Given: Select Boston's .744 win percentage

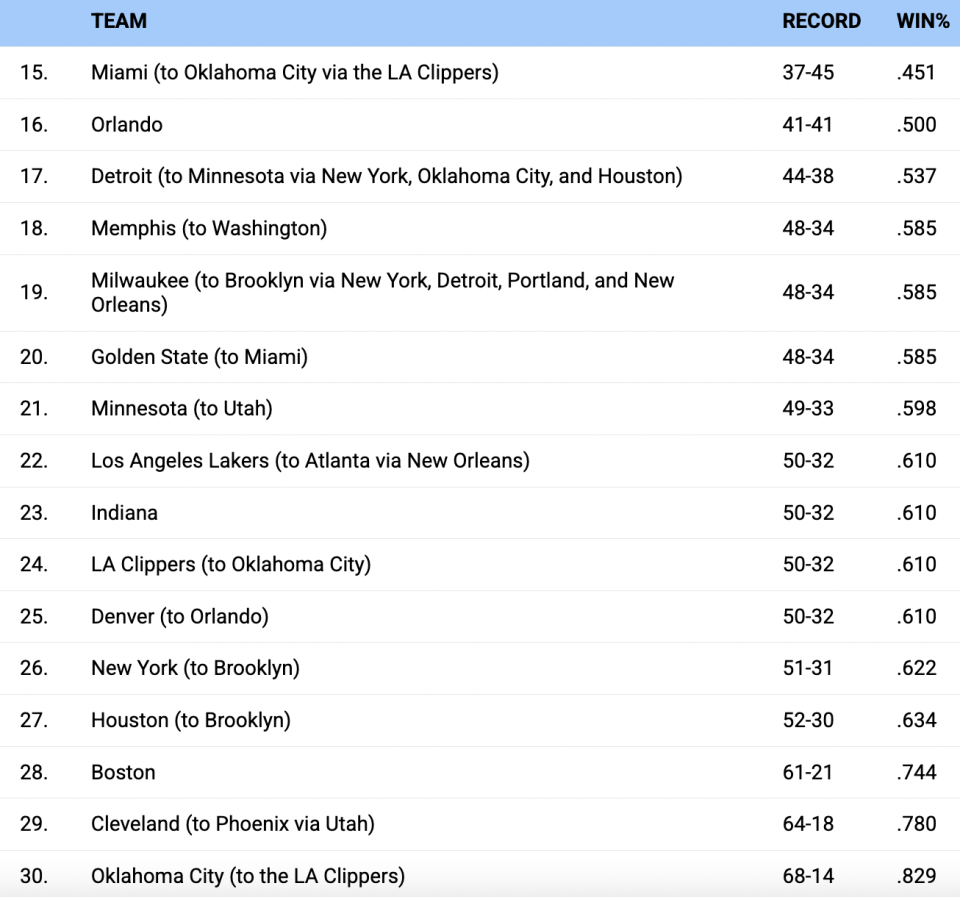Looking at the screenshot, I should pyautogui.click(x=917, y=772).
